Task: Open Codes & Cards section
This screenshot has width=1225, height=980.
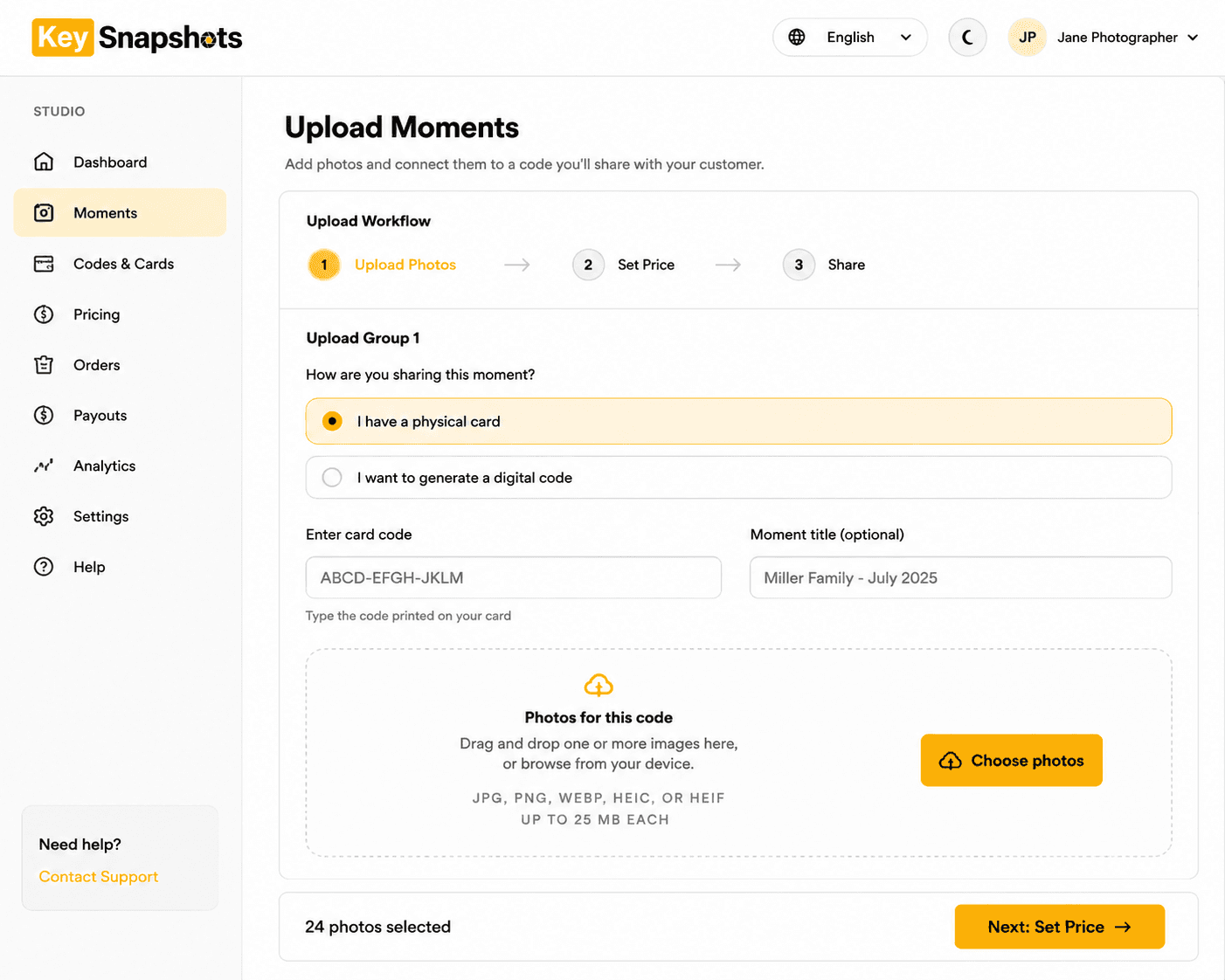Action: pos(120,264)
